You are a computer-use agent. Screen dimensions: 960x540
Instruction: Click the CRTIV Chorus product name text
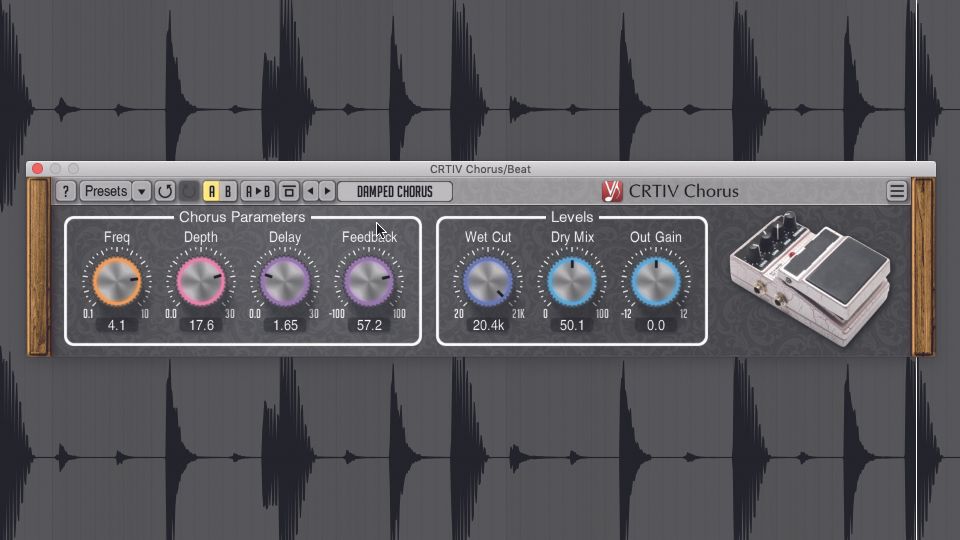coord(683,191)
